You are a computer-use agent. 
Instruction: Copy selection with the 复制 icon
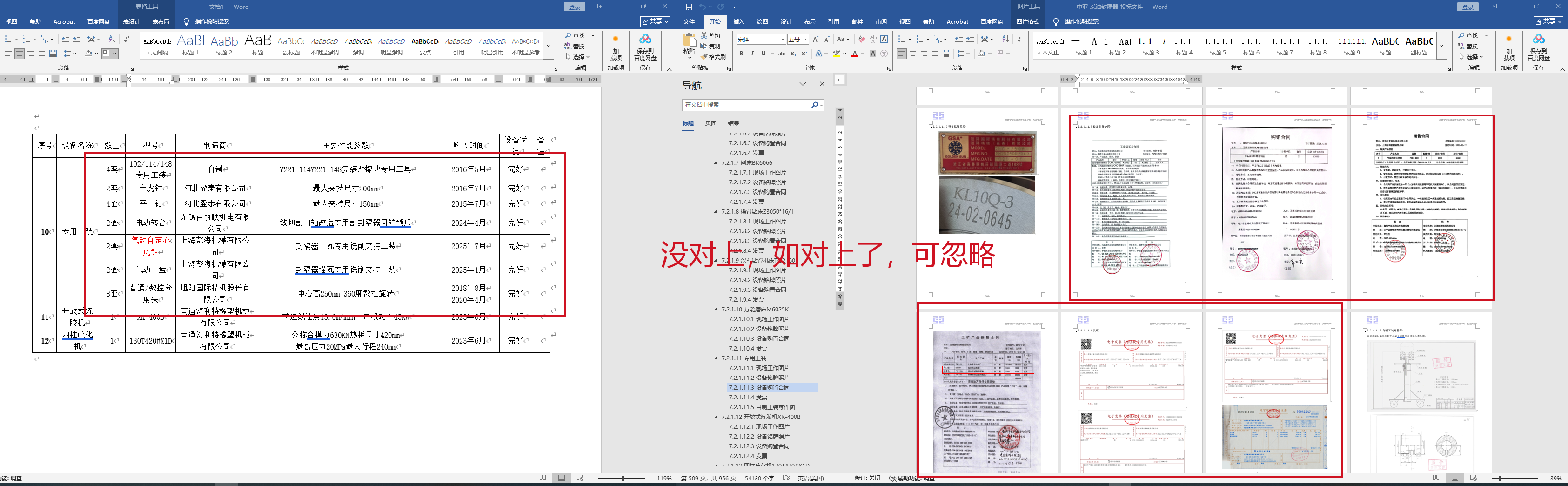[x=710, y=46]
